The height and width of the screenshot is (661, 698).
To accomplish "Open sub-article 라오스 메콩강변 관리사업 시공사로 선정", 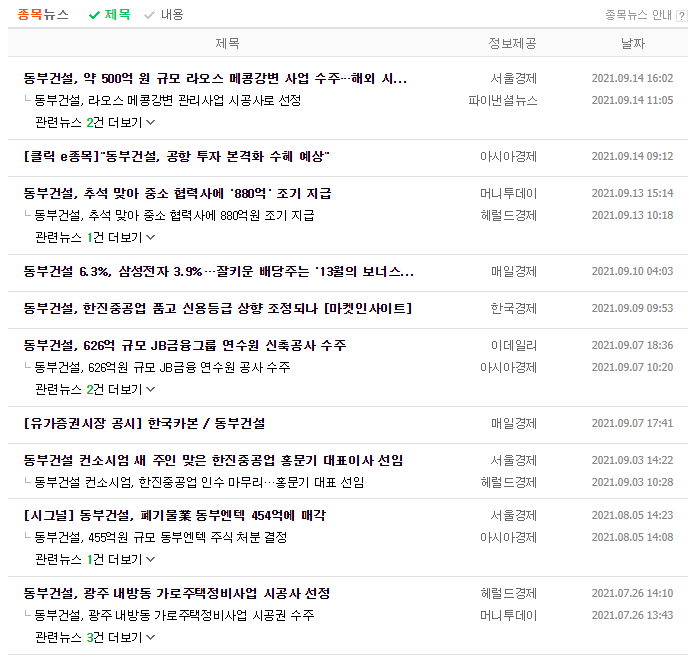I will coord(168,100).
